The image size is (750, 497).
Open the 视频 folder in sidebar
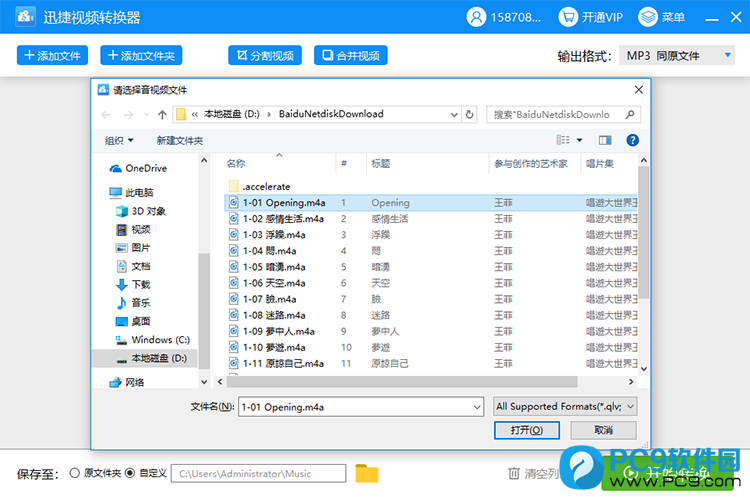pyautogui.click(x=133, y=230)
